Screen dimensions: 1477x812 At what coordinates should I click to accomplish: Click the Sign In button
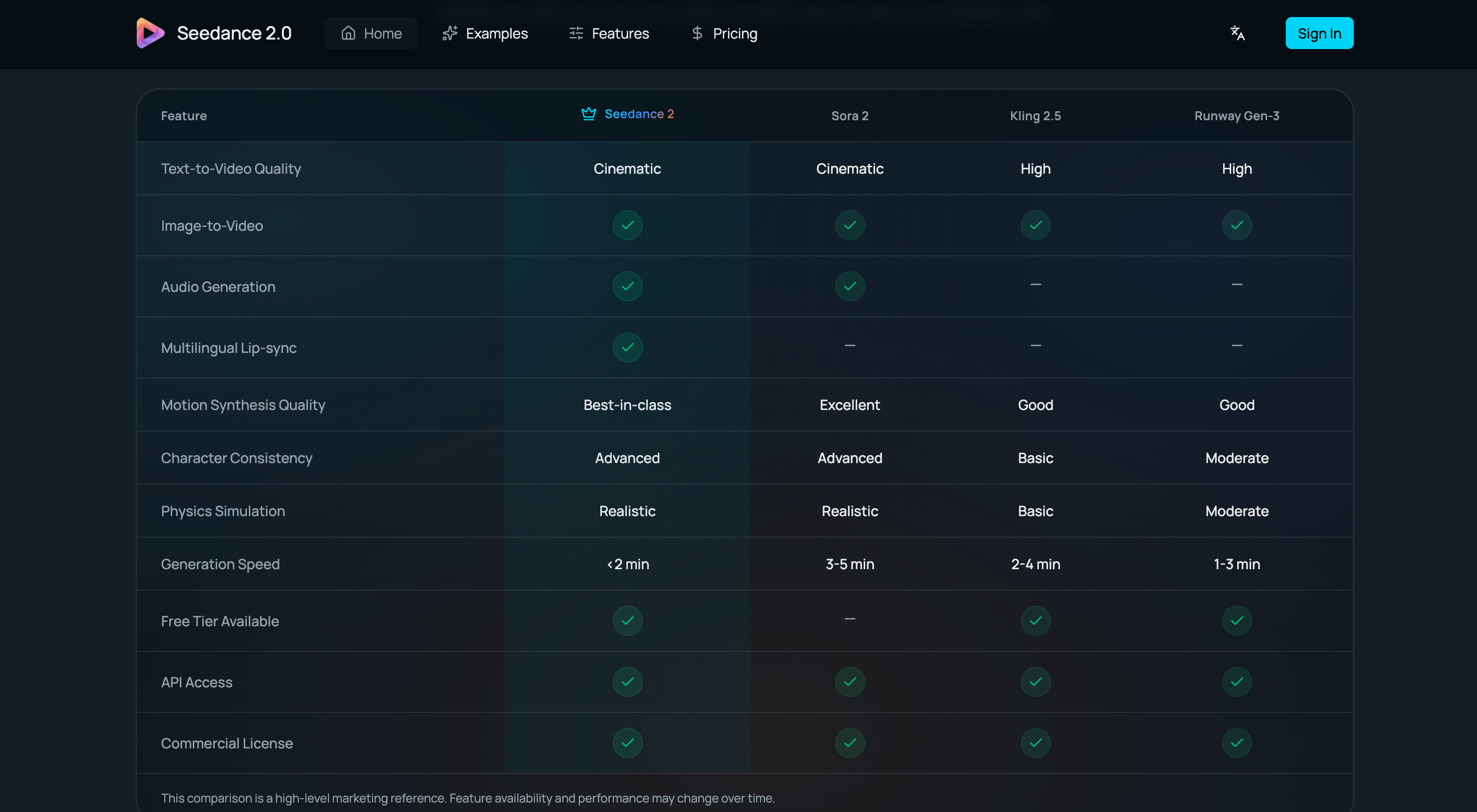pos(1319,33)
